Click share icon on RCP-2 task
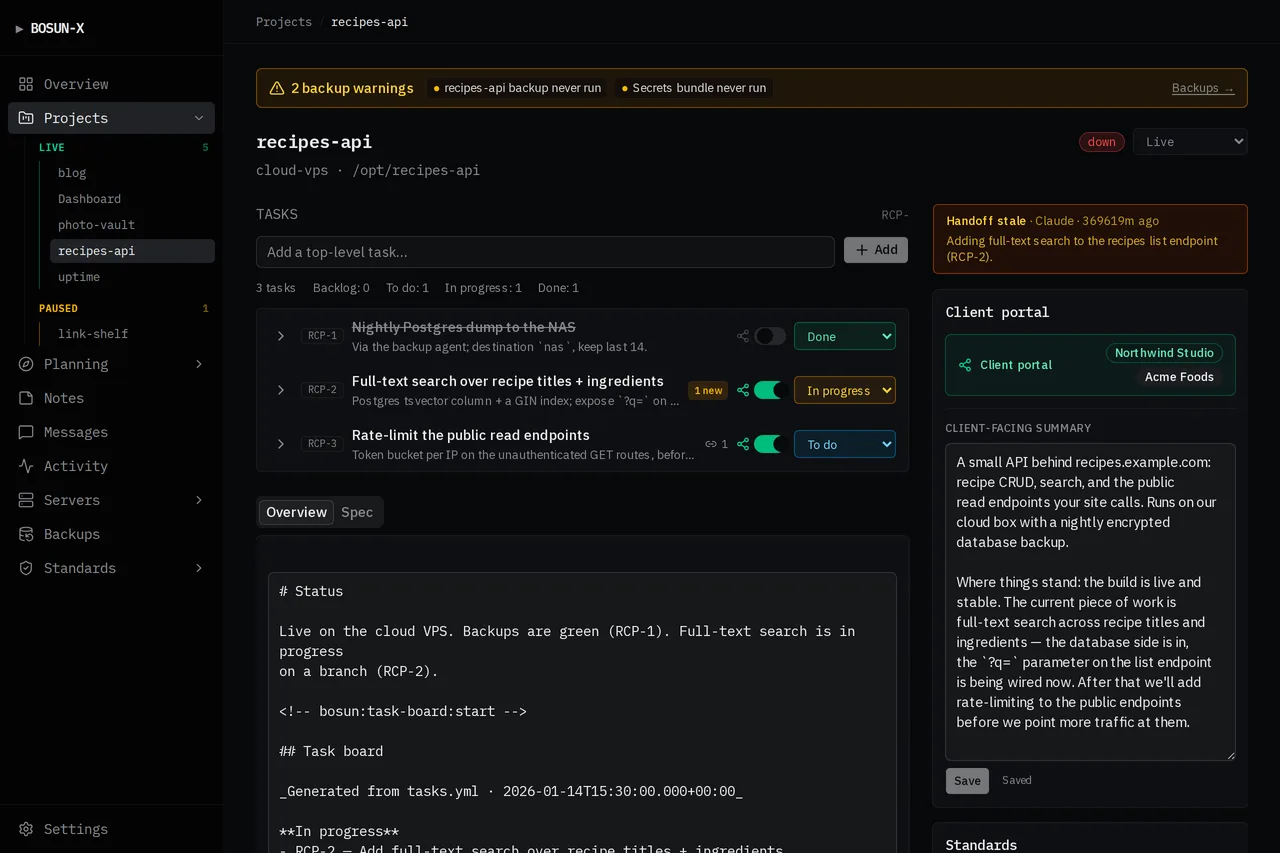The width and height of the screenshot is (1280, 853). tap(743, 390)
